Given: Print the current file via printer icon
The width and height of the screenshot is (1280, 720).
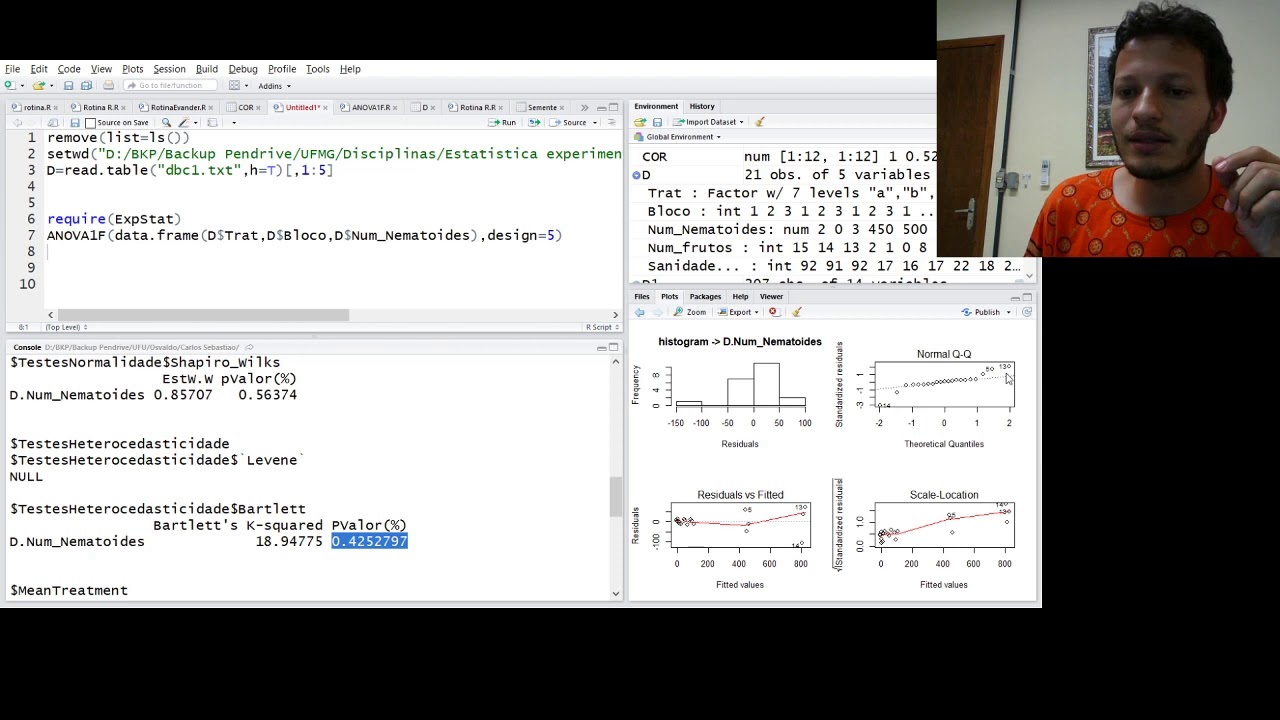Looking at the screenshot, I should tap(108, 85).
